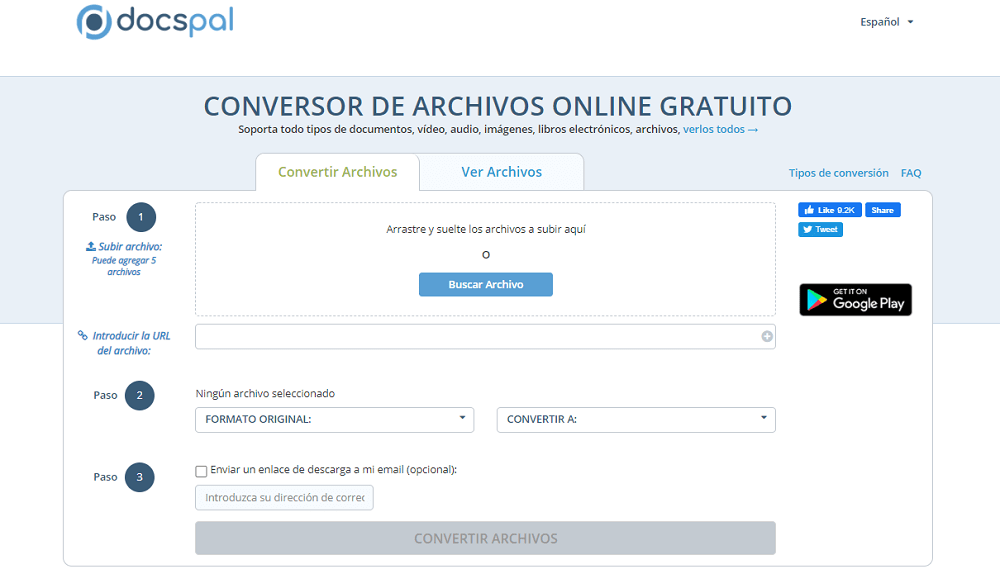Open the Get it on Google Play badge
The image size is (1000, 588).
click(855, 300)
